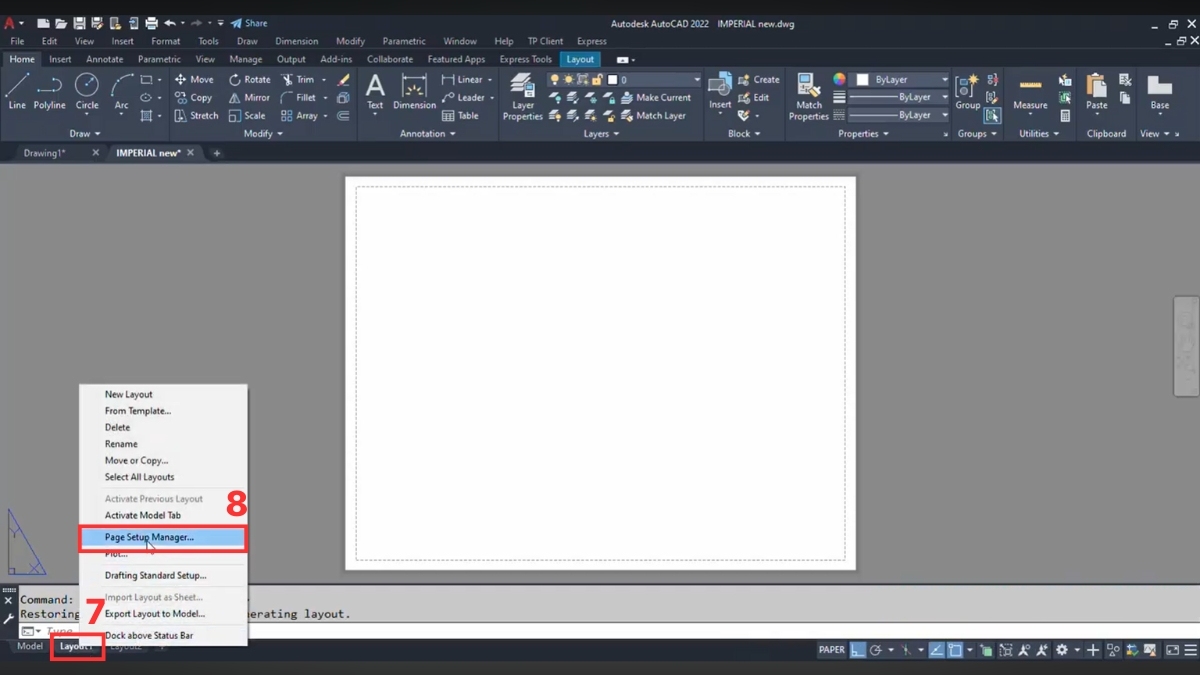Click Edit block button
Viewport: 1200px width, 675px height.
[753, 97]
